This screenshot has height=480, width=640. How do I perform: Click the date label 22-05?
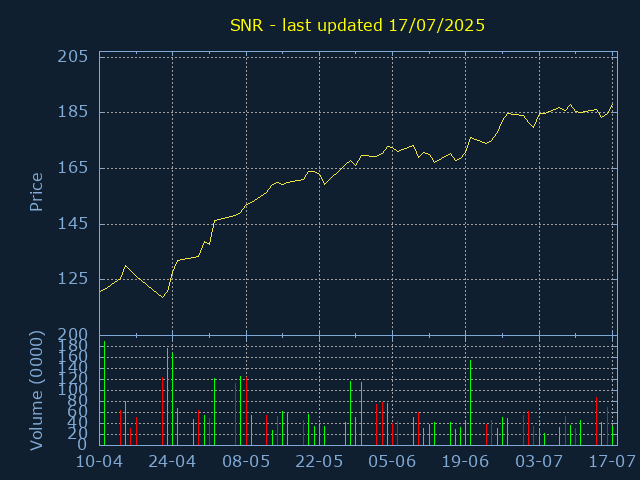(319, 462)
